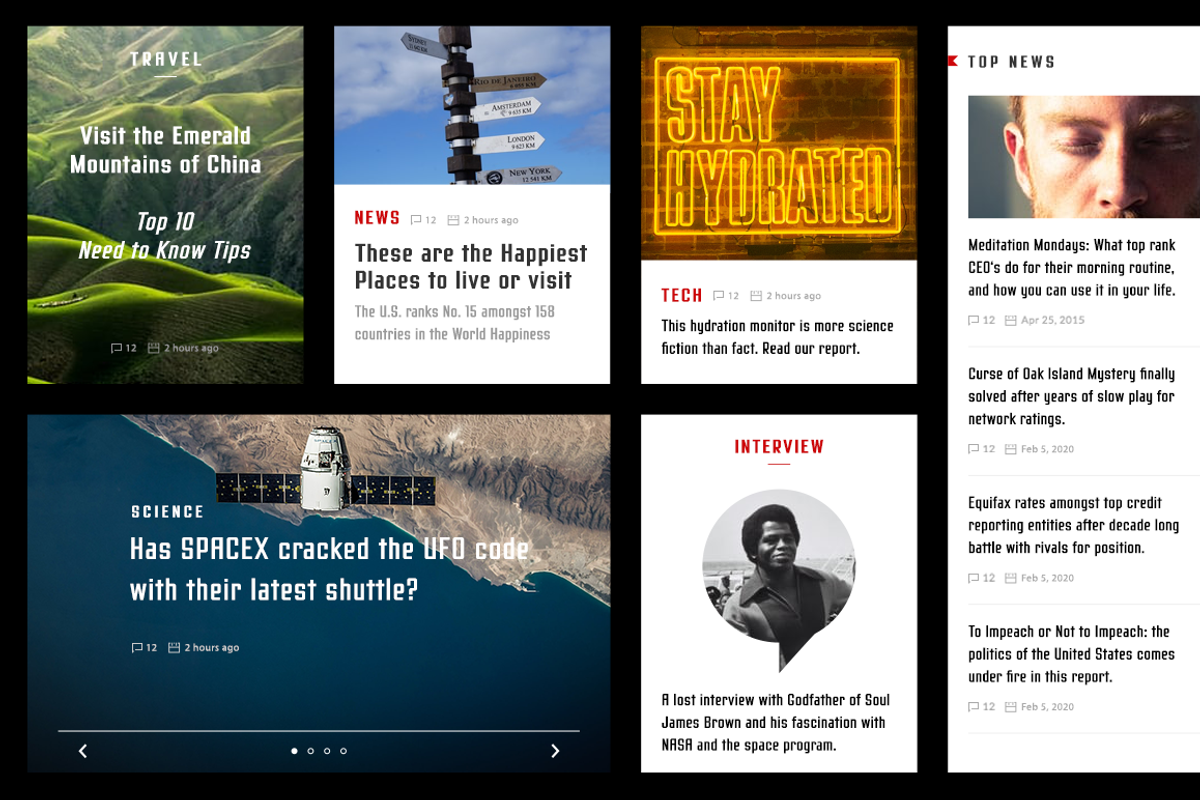Open Equifax rates article headline
Screen dimensions: 1200x800
coord(1073,525)
